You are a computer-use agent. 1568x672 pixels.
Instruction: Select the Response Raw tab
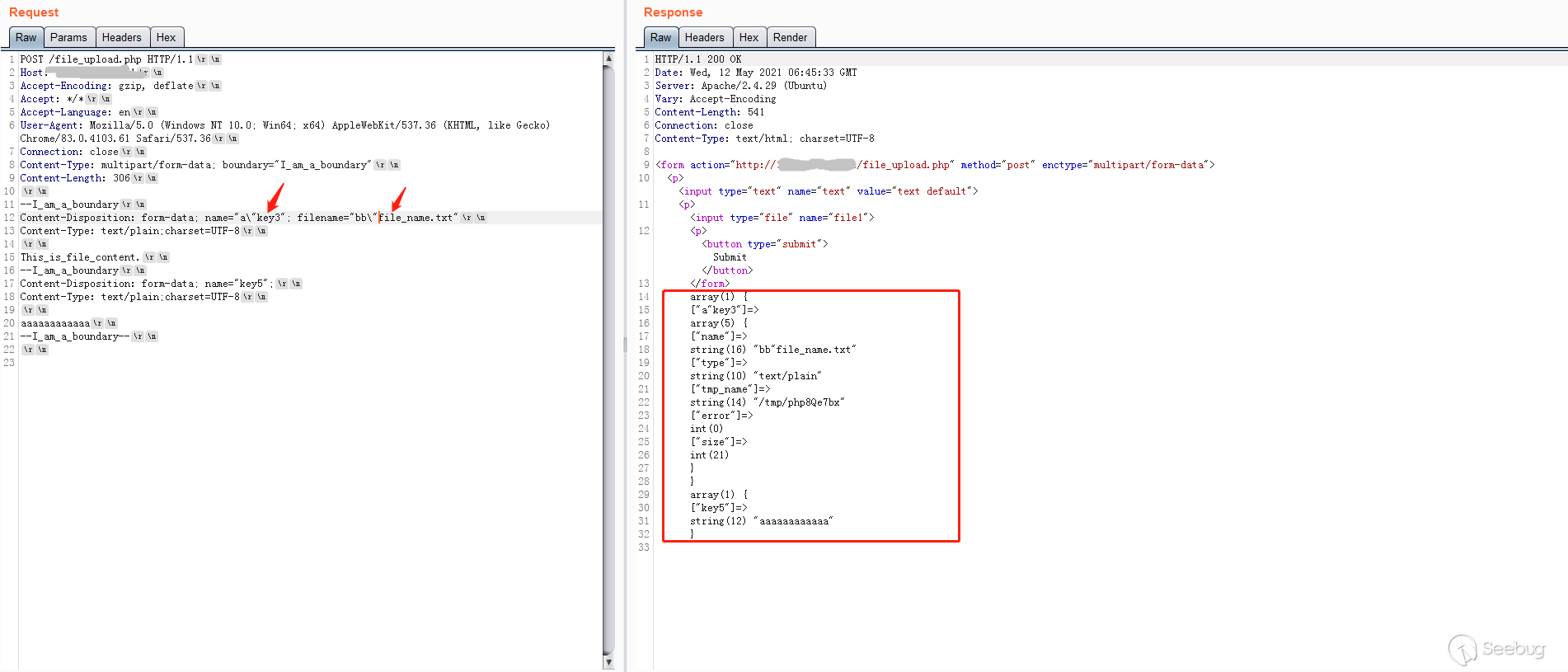pos(660,37)
